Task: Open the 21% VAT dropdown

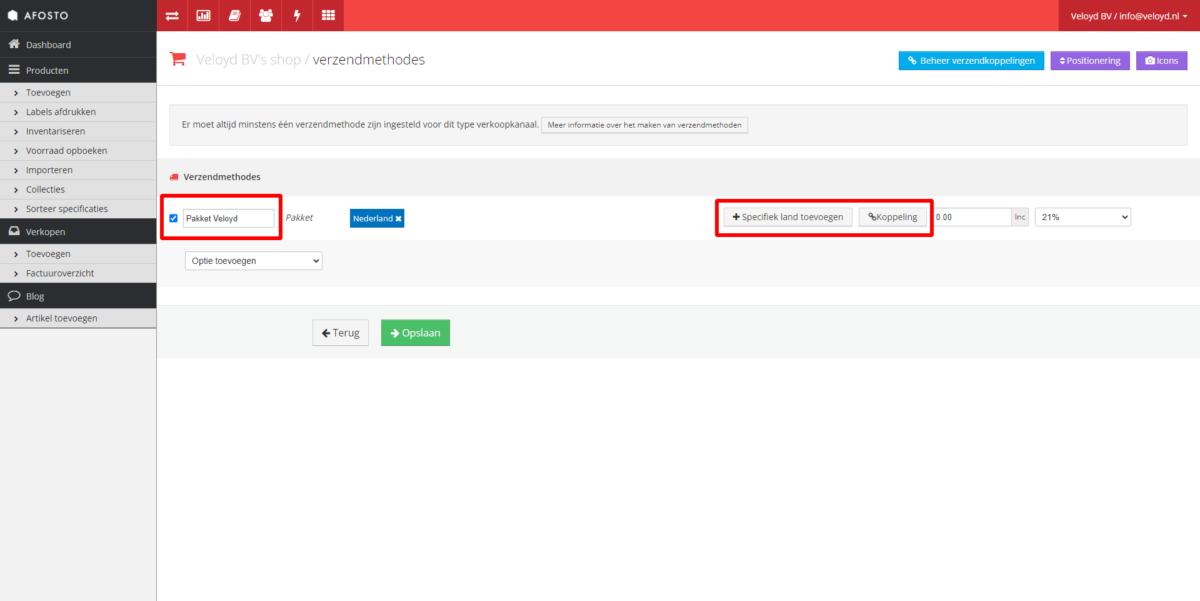Action: point(1083,217)
